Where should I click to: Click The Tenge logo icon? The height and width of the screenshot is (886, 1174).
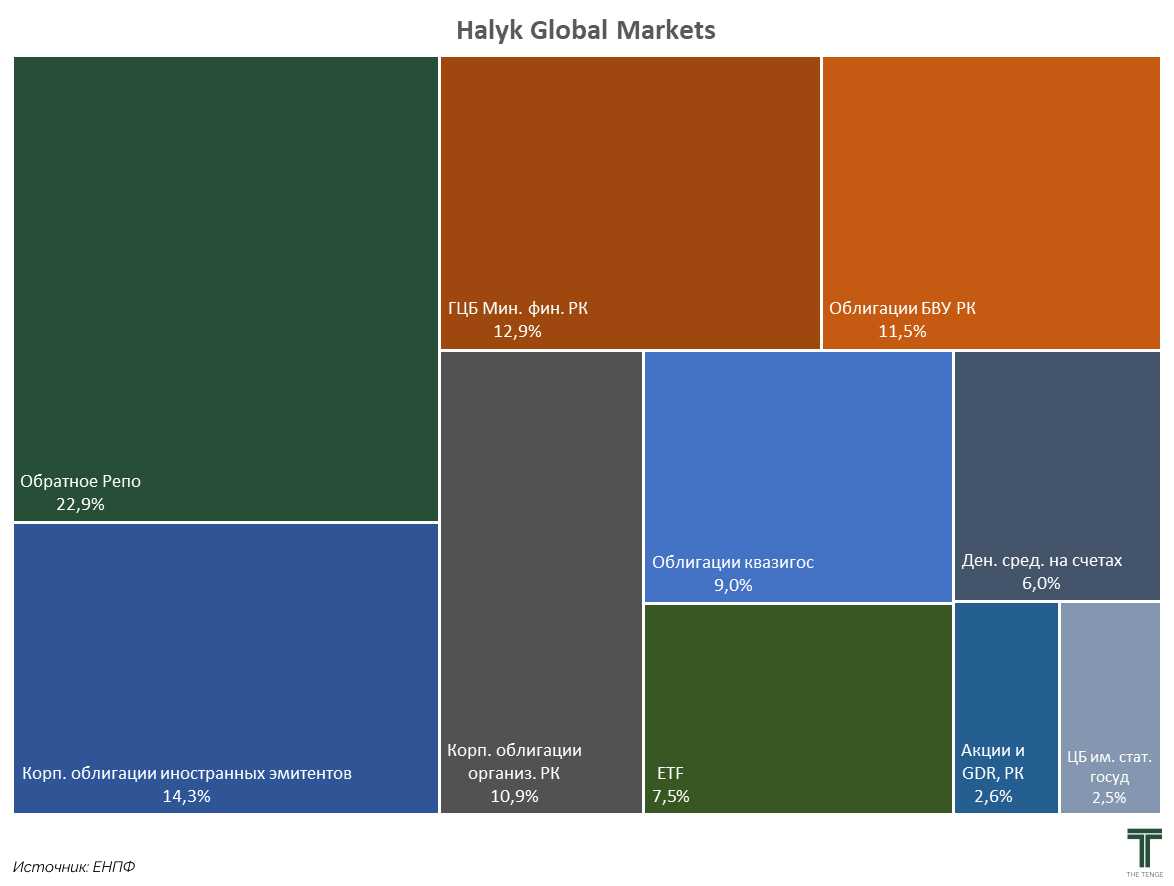[1145, 852]
